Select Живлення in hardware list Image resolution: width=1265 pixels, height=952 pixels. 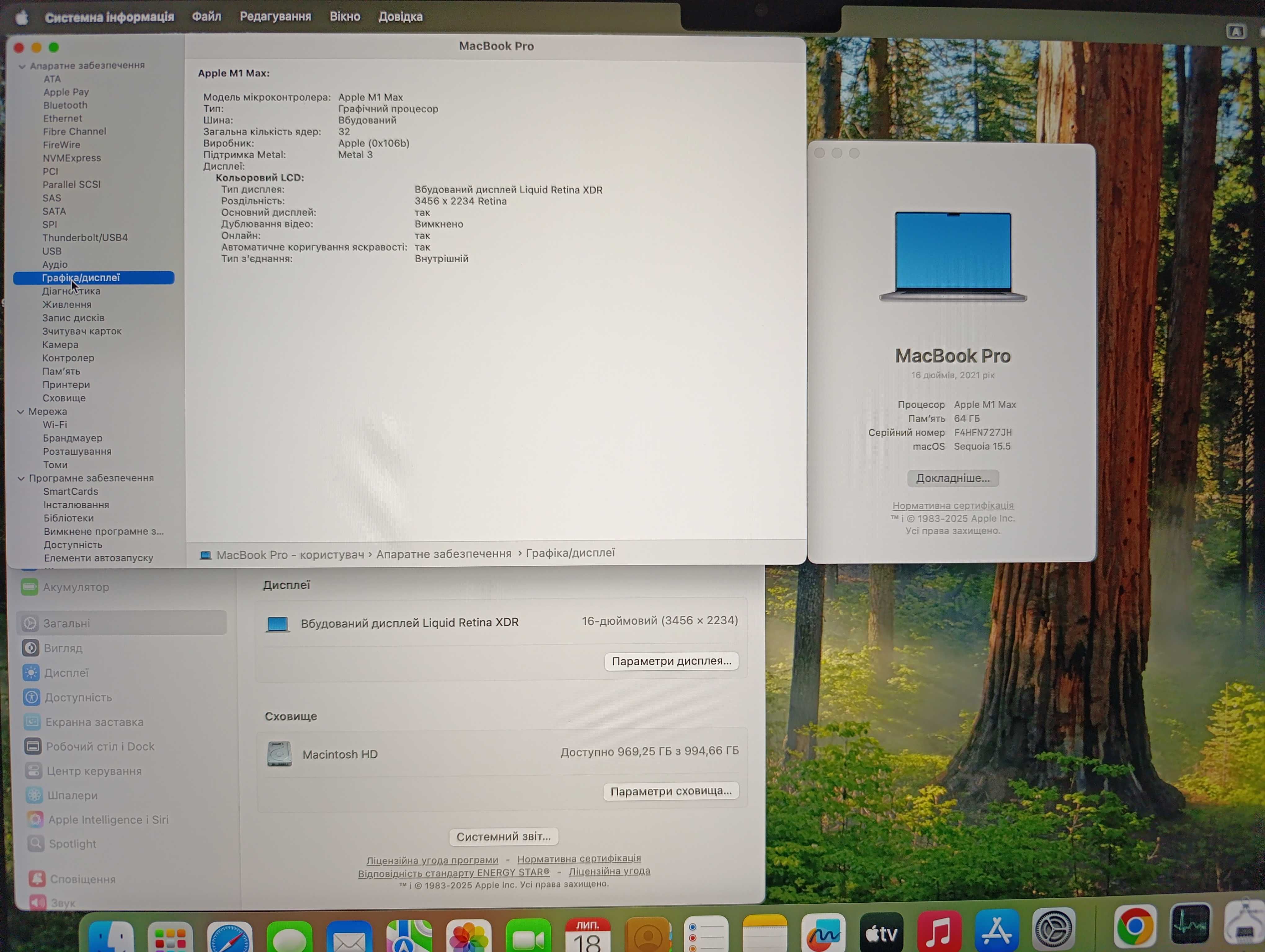(66, 305)
